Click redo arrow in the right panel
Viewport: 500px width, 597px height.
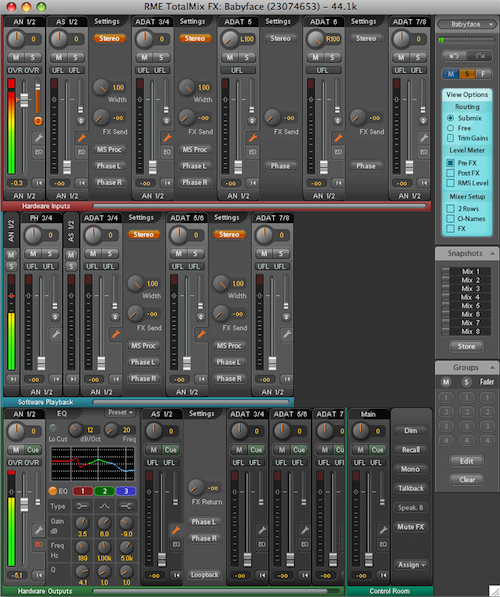479,56
